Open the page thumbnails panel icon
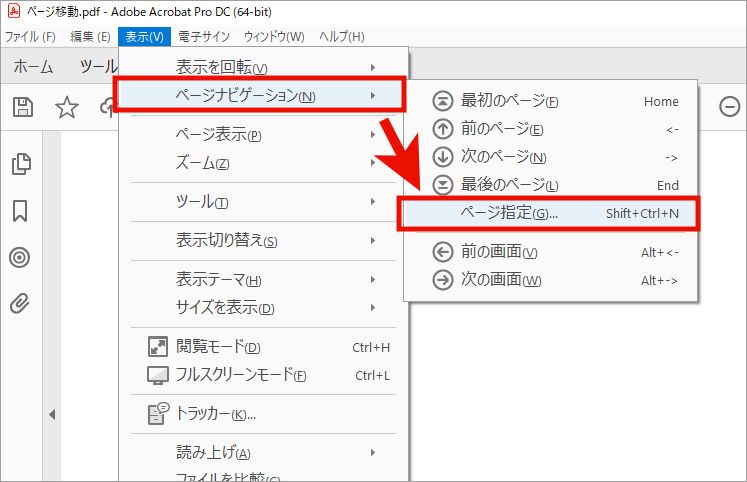The image size is (747, 482). tap(20, 165)
